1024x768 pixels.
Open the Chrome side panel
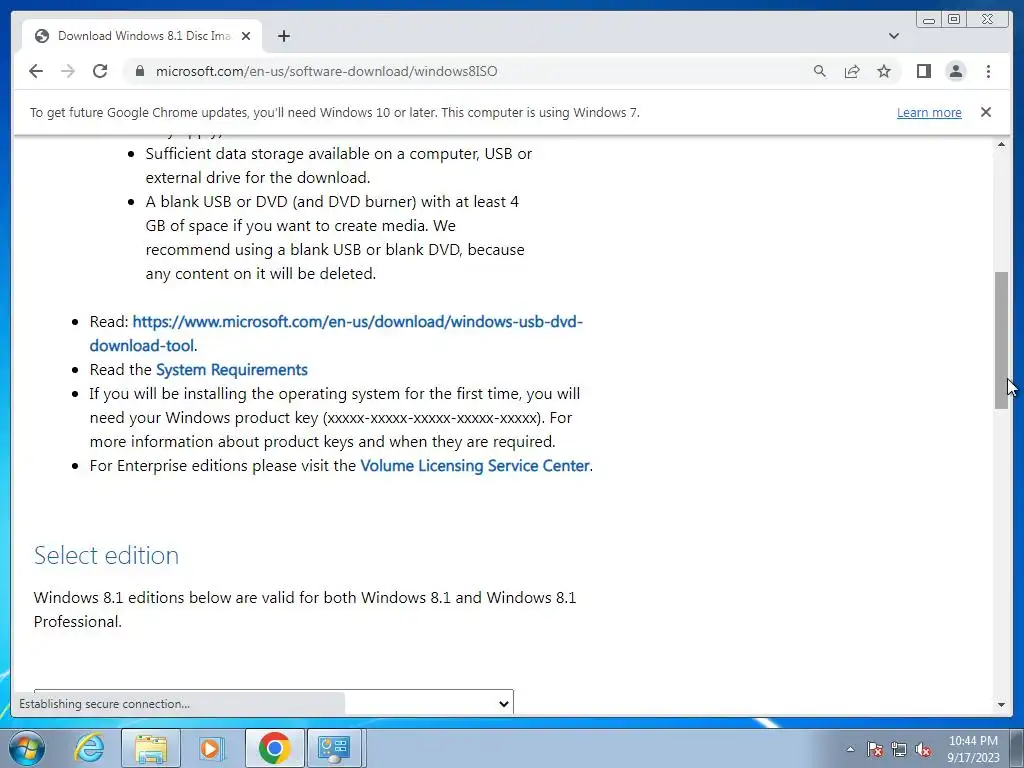[x=923, y=71]
